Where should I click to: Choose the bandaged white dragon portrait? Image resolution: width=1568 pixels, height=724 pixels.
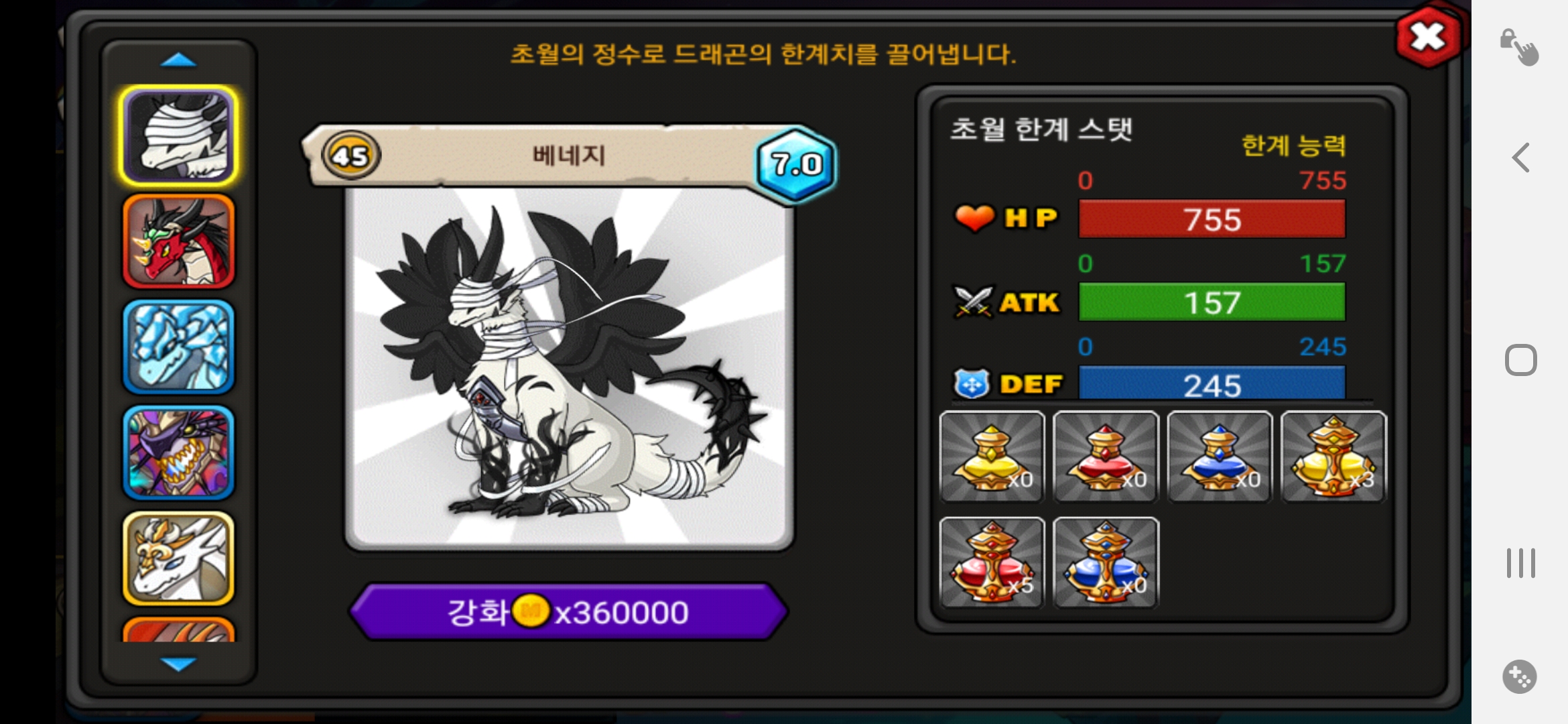[x=178, y=135]
